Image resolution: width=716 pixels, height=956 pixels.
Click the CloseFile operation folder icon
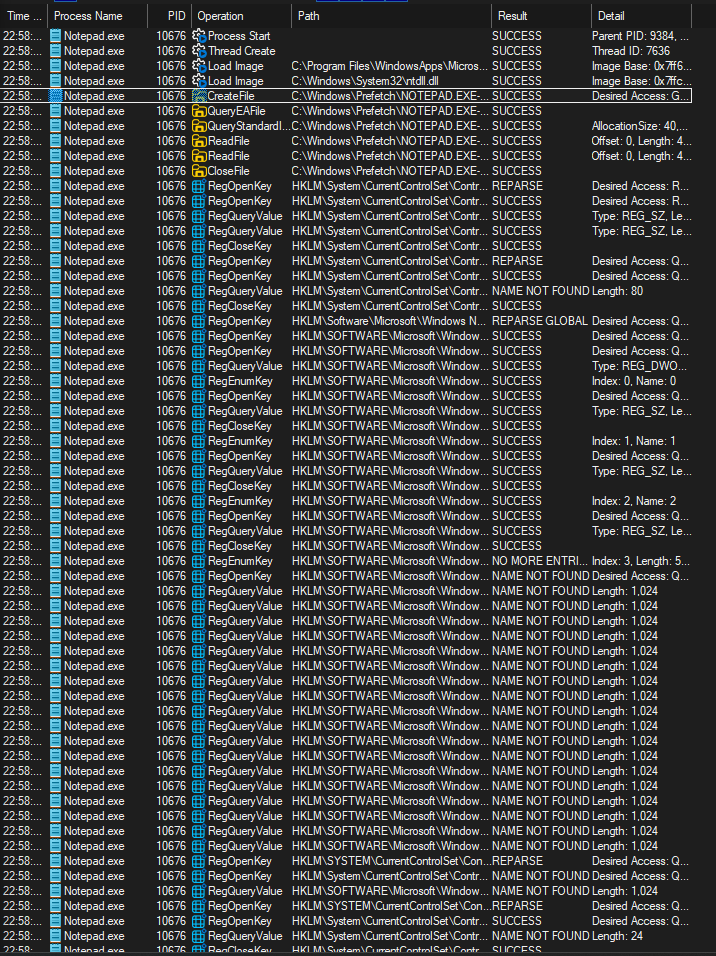199,171
